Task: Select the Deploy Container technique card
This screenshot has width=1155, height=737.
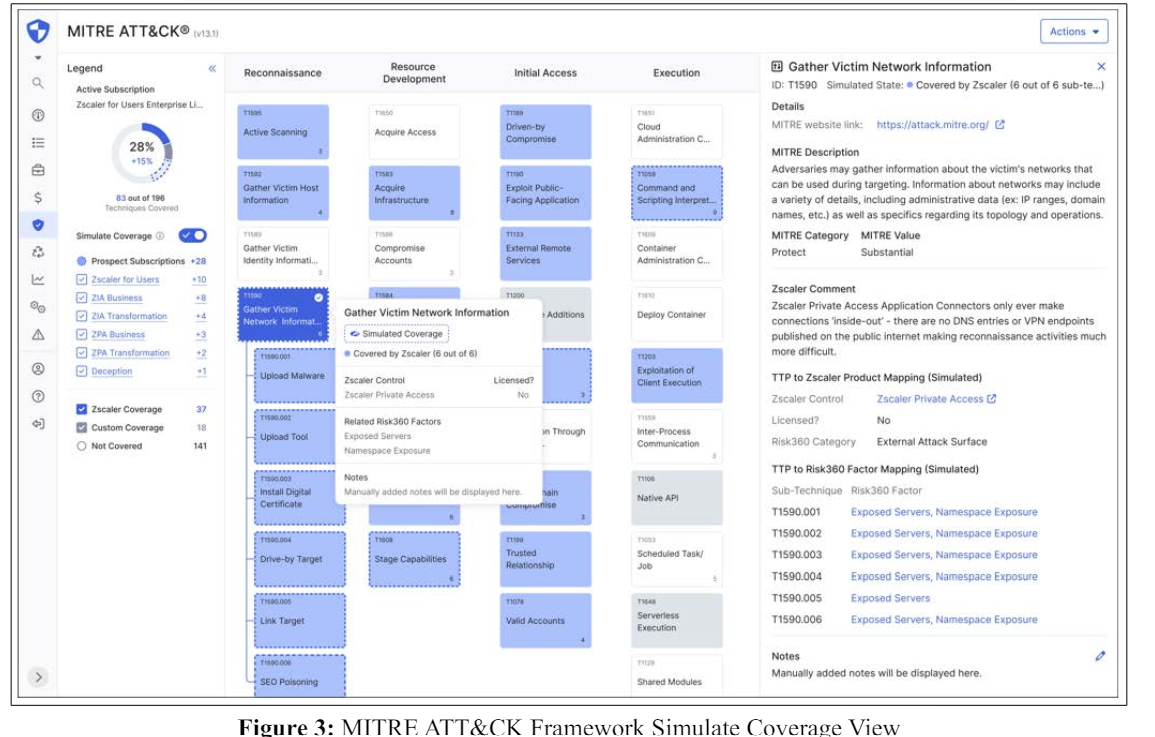Action: (x=676, y=315)
